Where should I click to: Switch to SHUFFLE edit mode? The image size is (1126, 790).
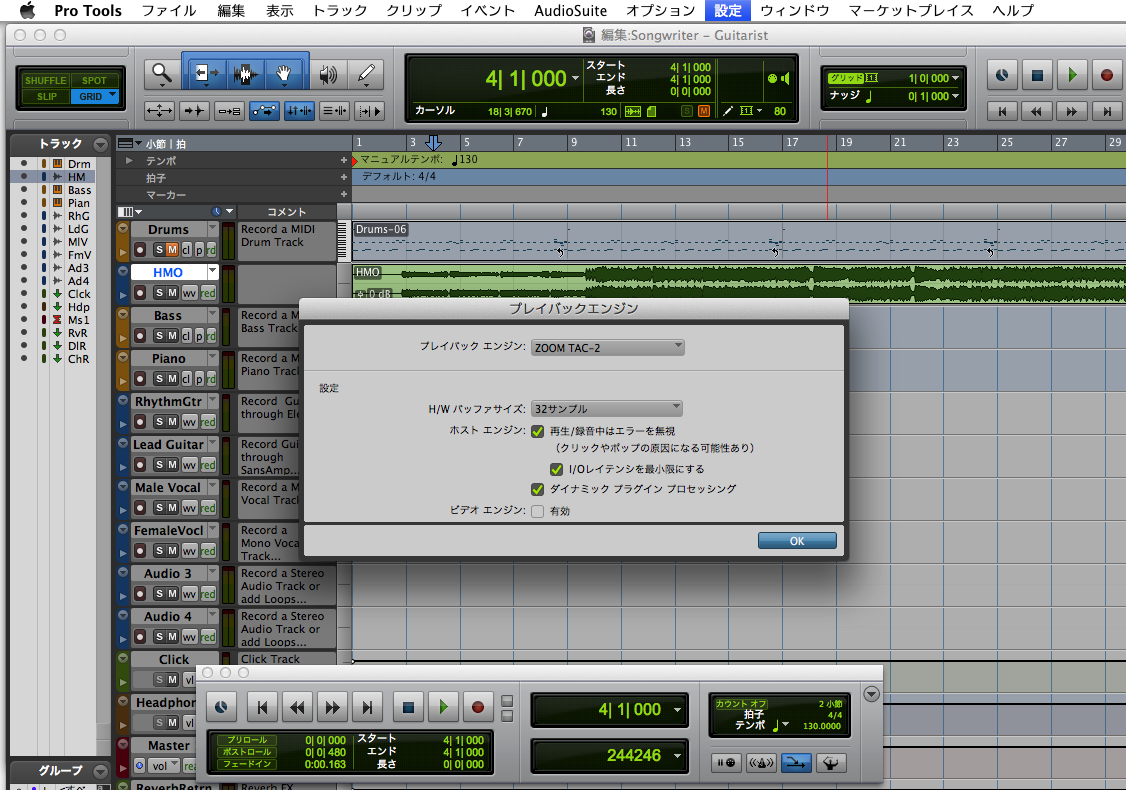click(x=45, y=80)
